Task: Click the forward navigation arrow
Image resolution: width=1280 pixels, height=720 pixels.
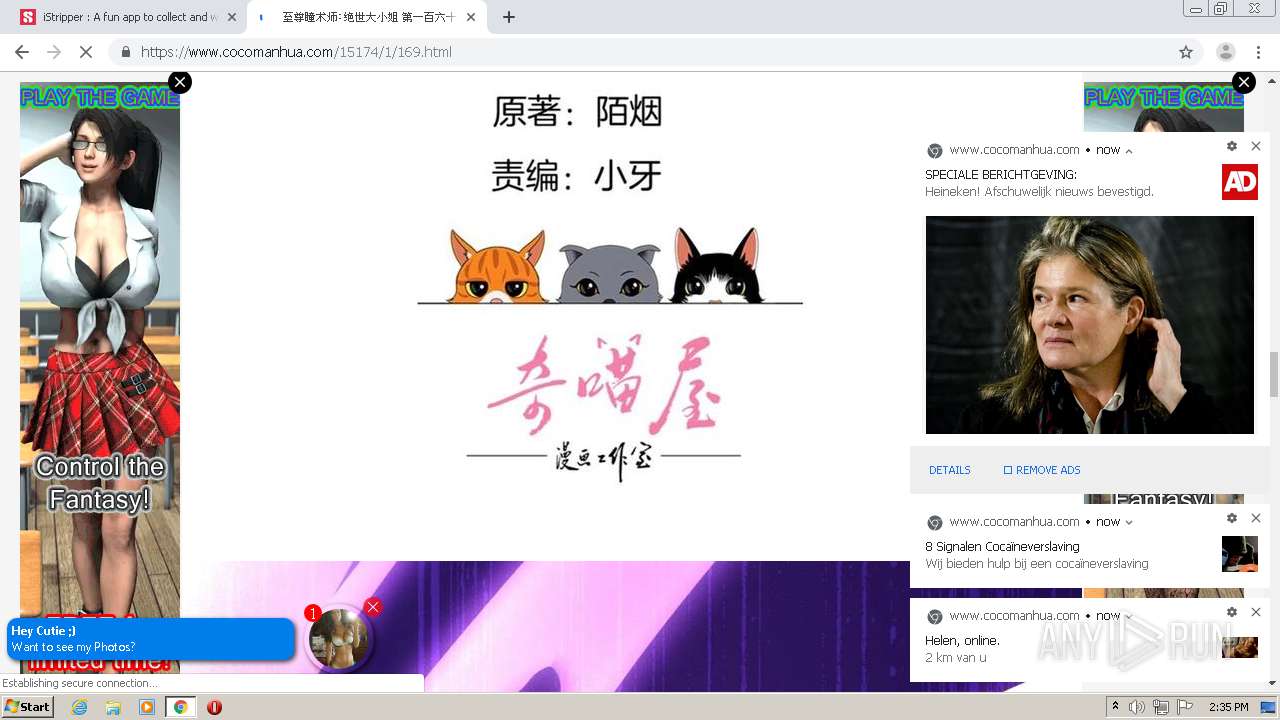Action: 54,52
